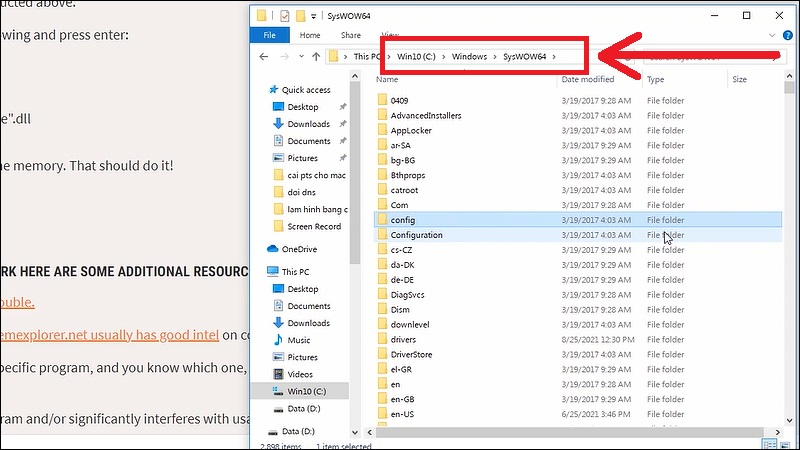Click the da-DK folder icon

tap(382, 264)
